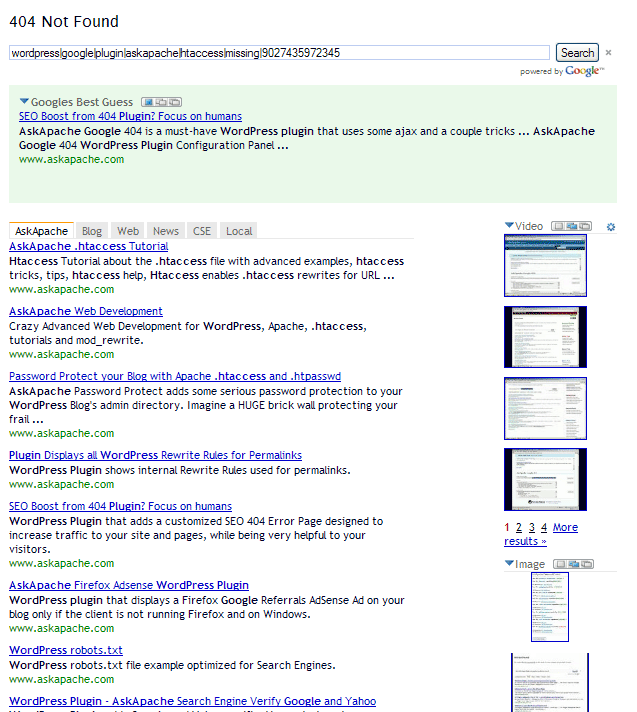Screen dimensions: 637x712
Task: Open More results link under videos
Action: tap(565, 527)
